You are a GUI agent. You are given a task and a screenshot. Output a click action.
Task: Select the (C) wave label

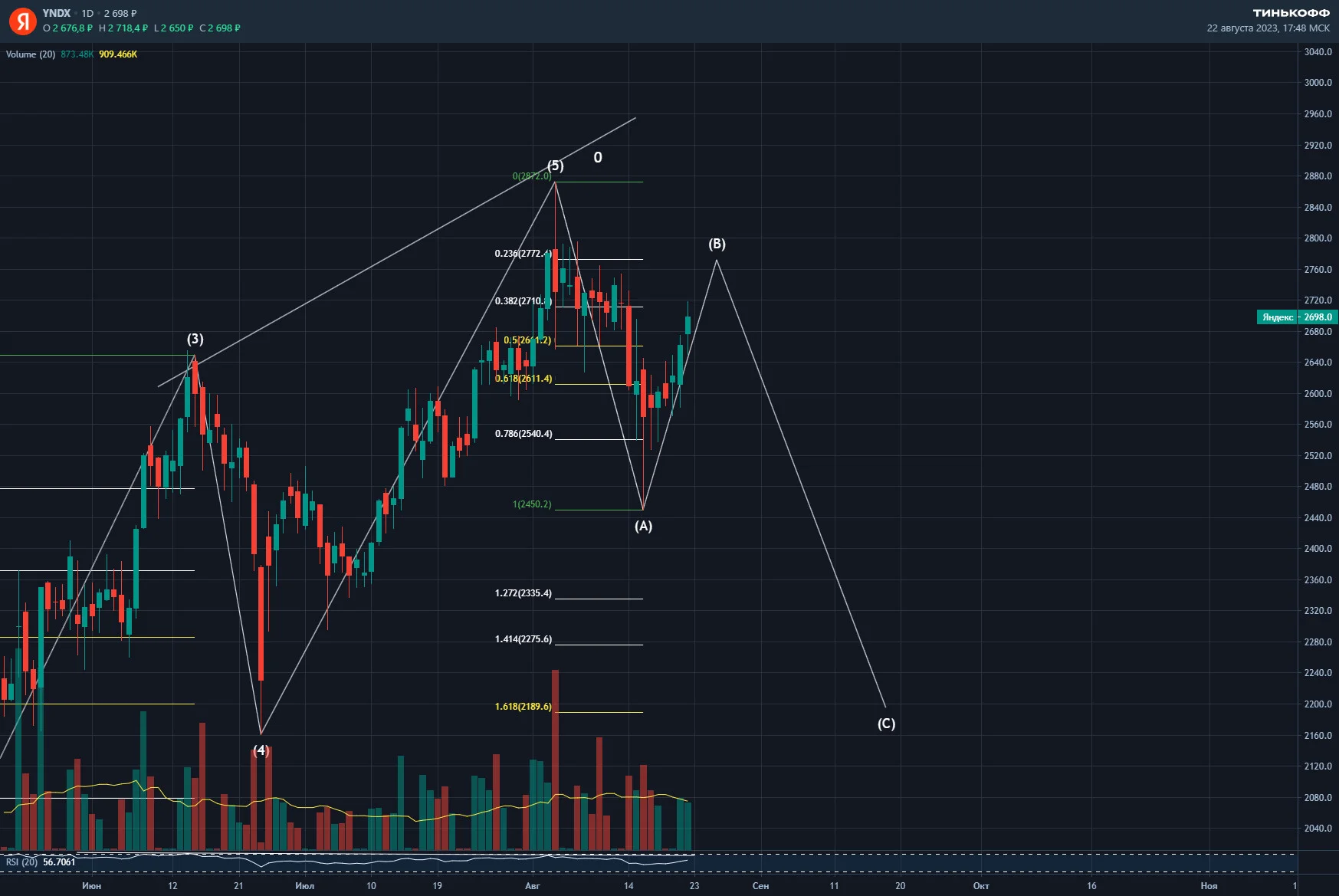(x=886, y=724)
